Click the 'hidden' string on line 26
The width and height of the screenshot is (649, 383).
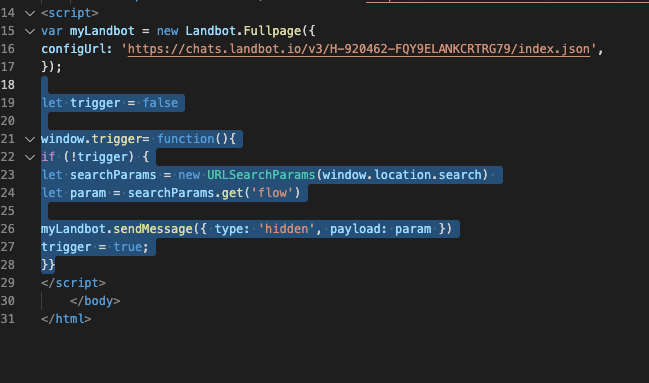[x=286, y=229]
